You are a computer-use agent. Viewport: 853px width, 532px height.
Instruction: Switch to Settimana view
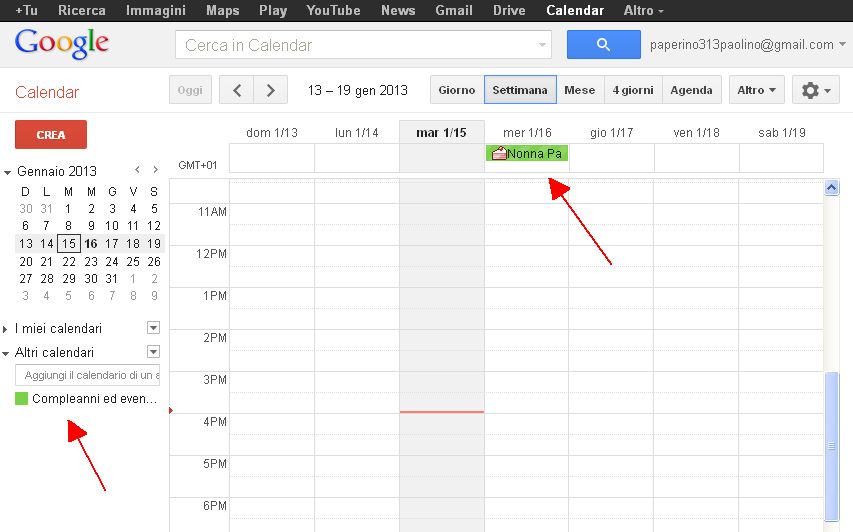click(520, 90)
